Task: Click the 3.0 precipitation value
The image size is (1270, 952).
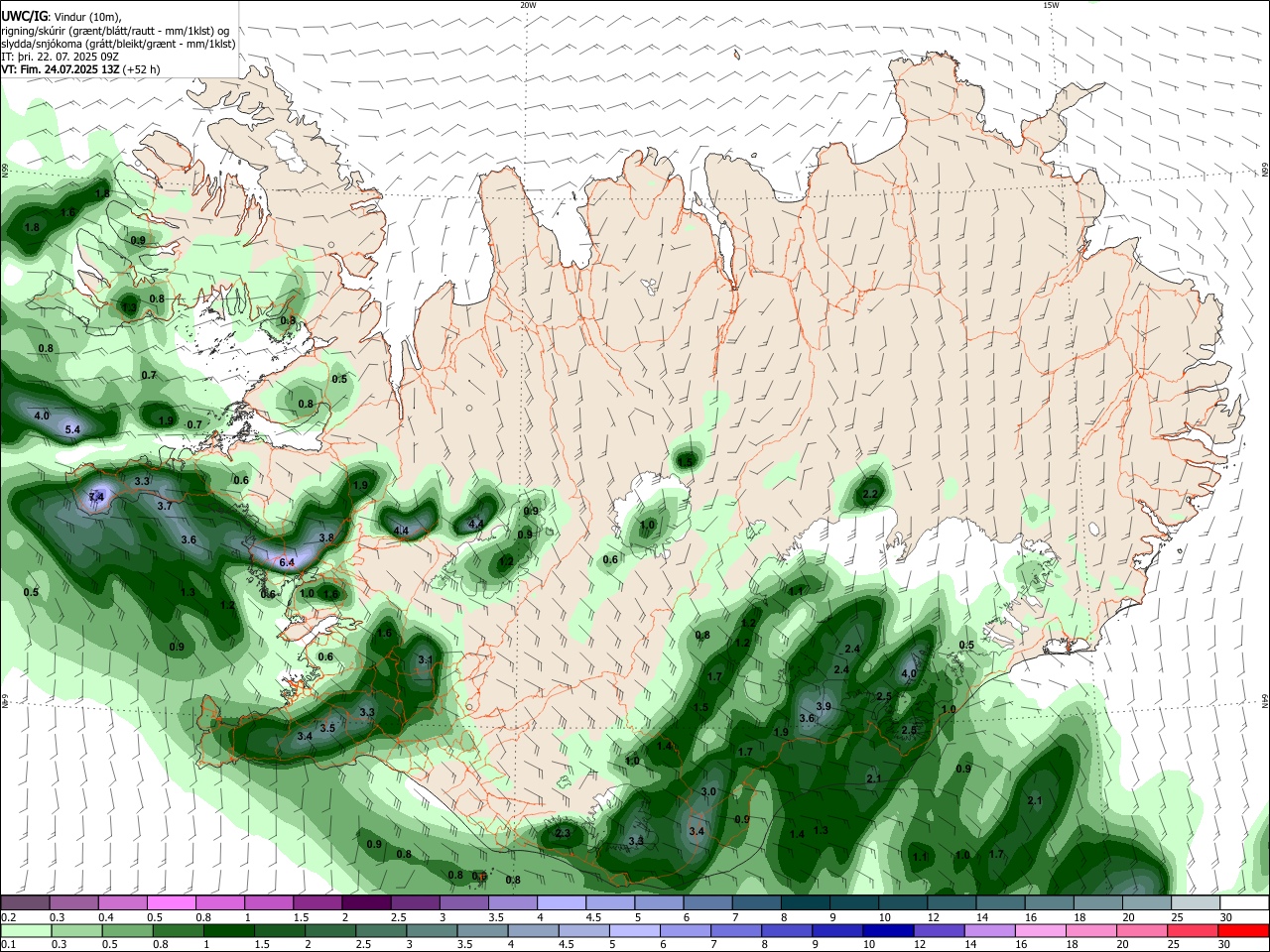Action: [x=708, y=791]
